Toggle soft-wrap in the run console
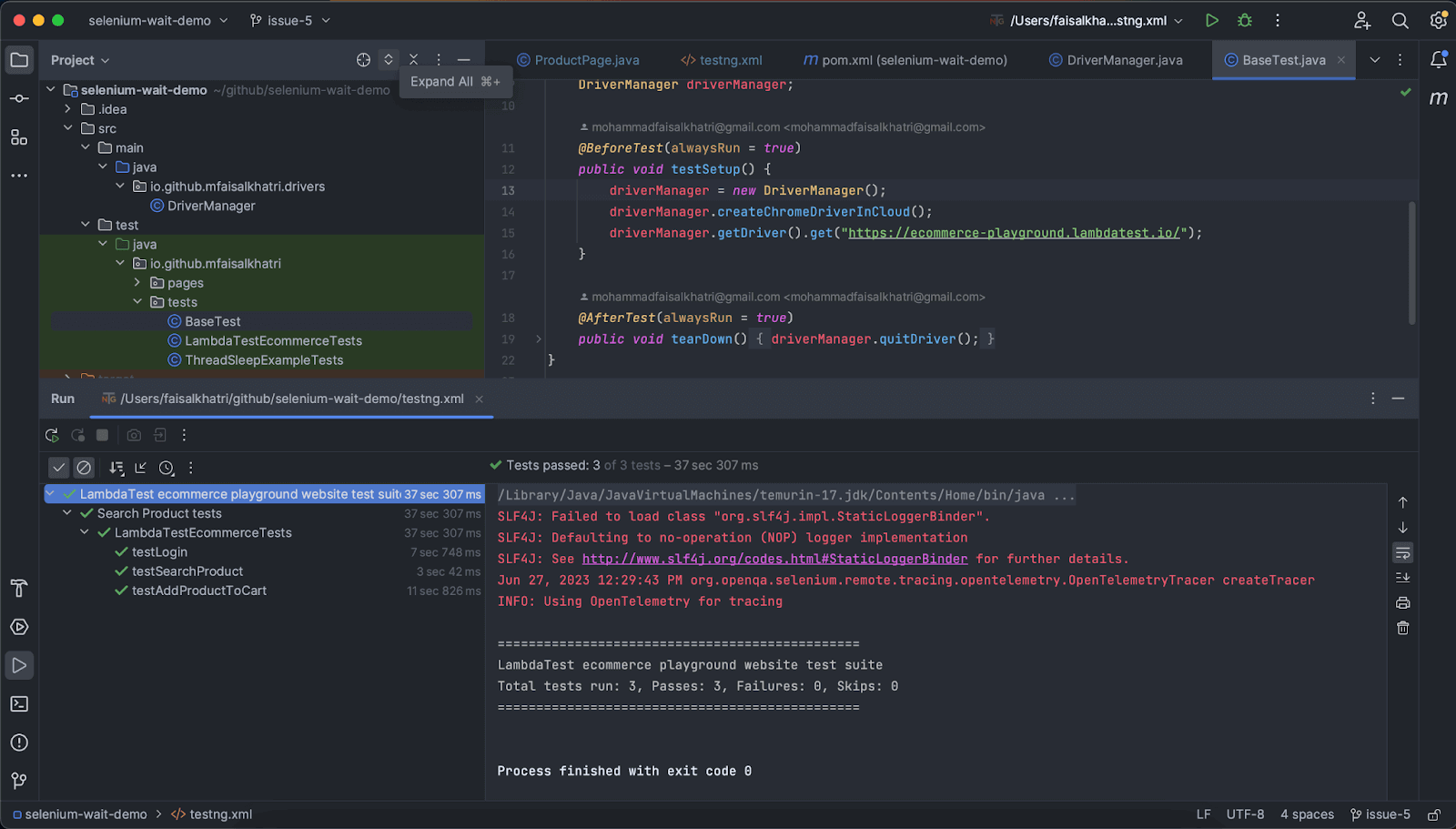 [x=1402, y=552]
